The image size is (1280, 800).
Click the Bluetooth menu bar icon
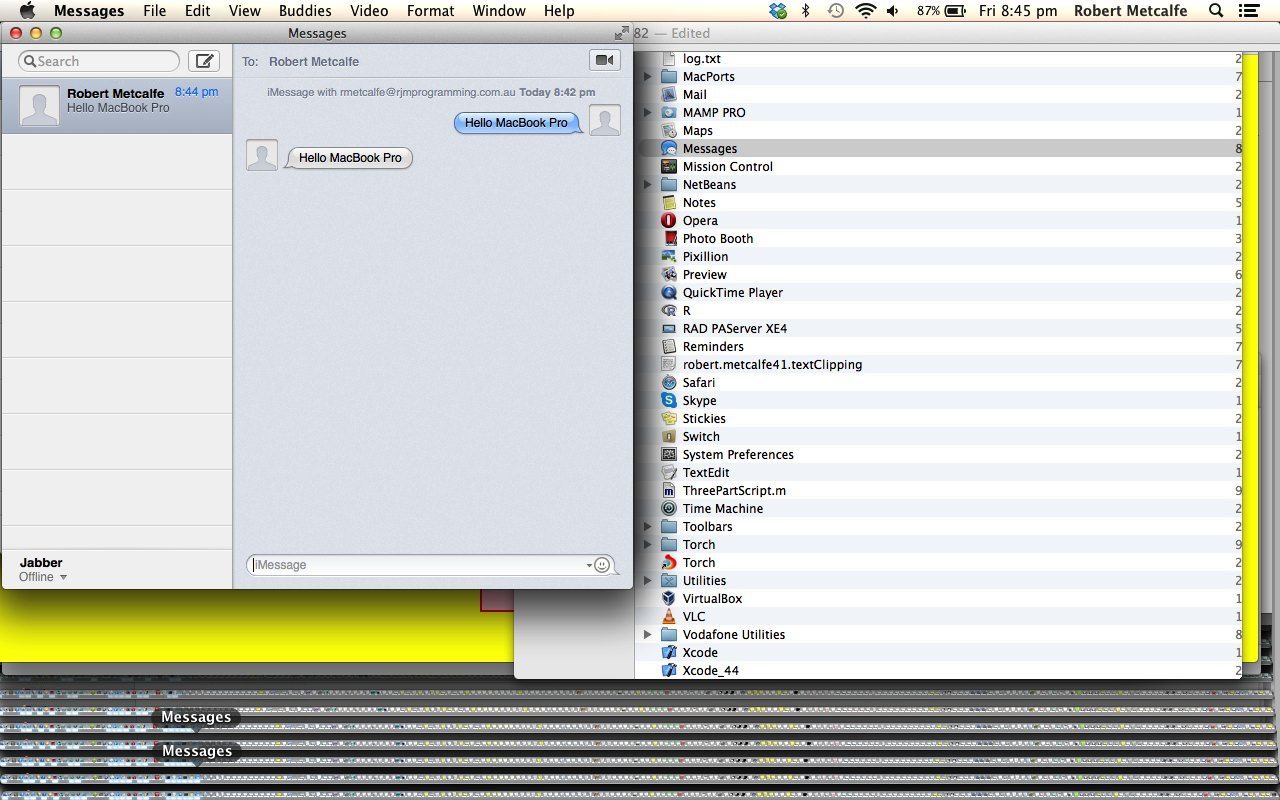pos(806,11)
